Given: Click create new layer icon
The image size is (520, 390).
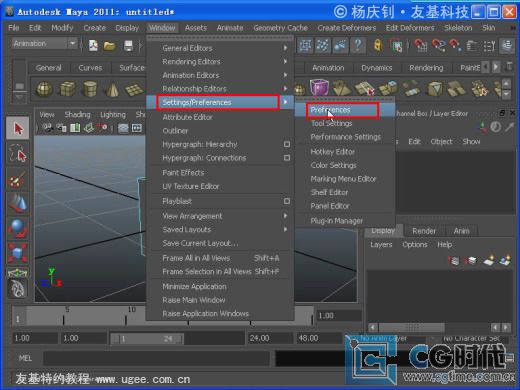Looking at the screenshot, I should tap(488, 260).
